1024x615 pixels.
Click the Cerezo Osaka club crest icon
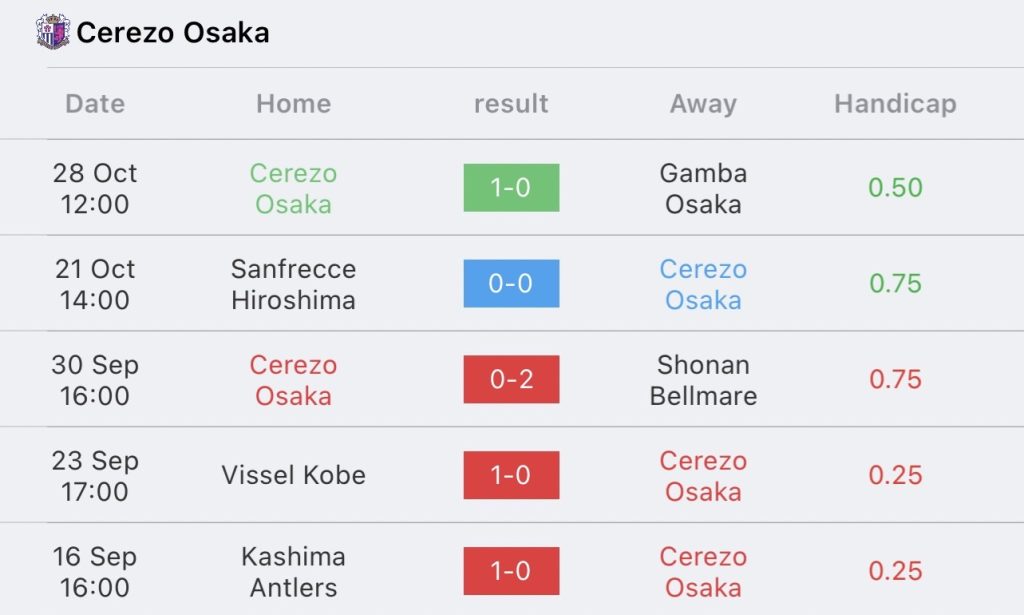coord(53,31)
